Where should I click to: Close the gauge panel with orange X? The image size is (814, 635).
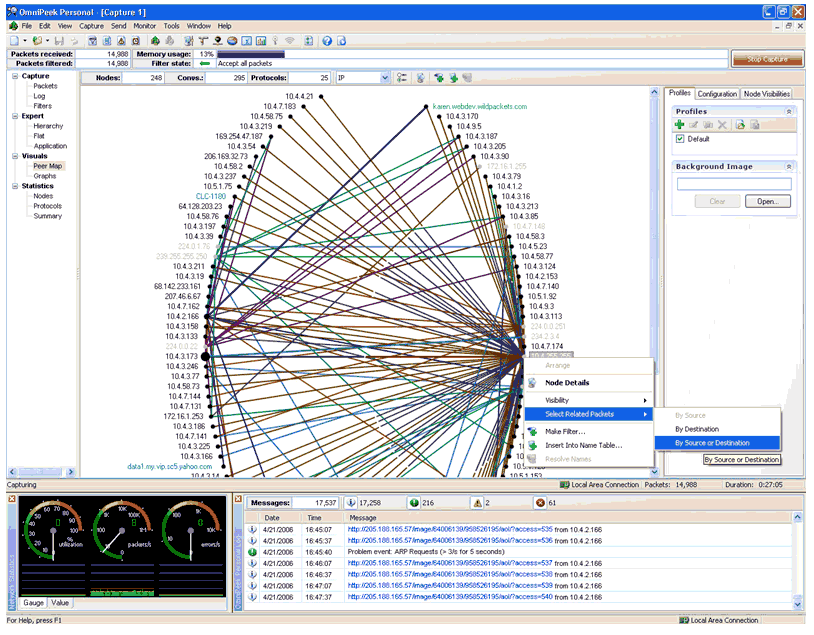click(237, 498)
